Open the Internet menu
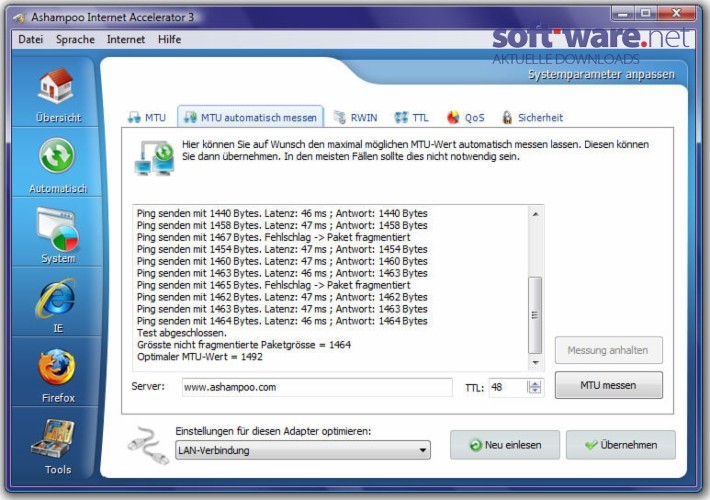The image size is (710, 500). (x=126, y=39)
